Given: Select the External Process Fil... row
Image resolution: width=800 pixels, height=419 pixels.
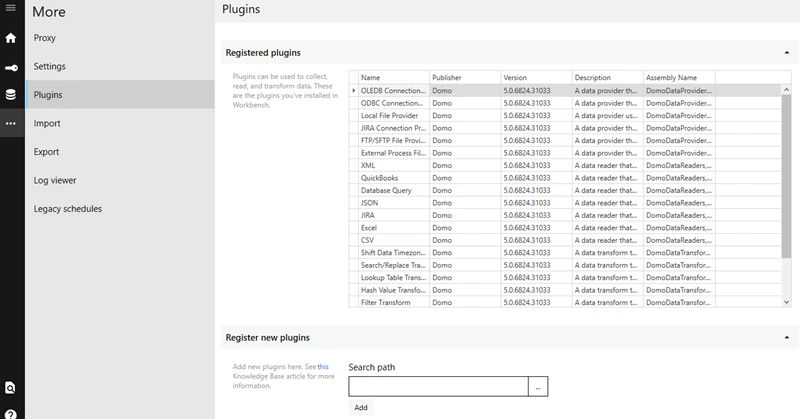Looking at the screenshot, I should pos(565,153).
